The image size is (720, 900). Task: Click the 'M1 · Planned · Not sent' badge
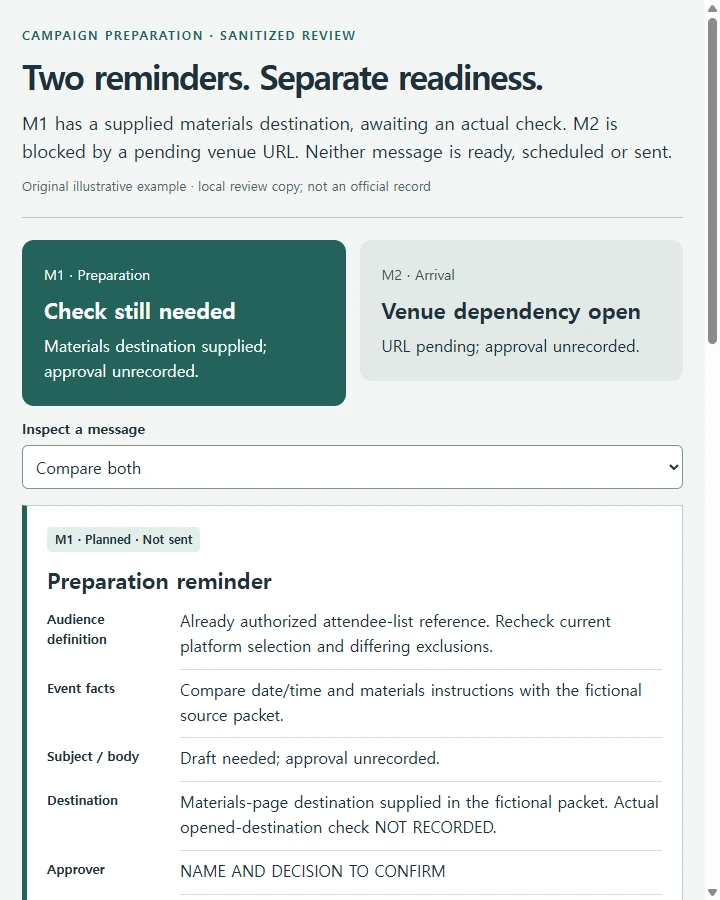click(x=123, y=540)
